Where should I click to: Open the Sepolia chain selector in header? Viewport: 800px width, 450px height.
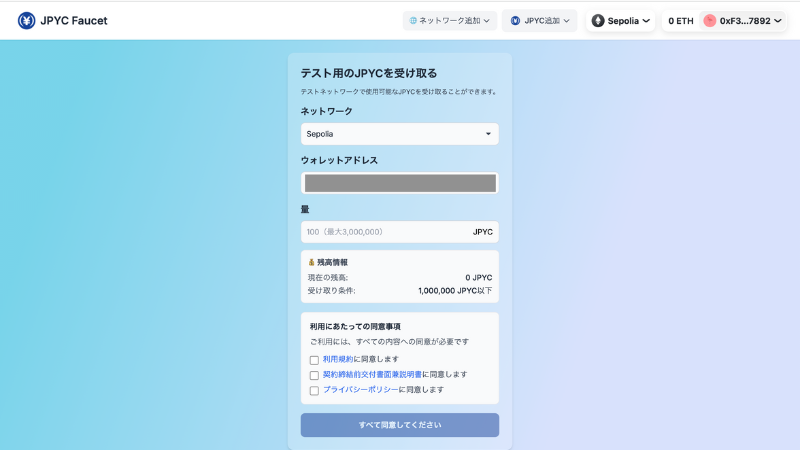point(620,21)
